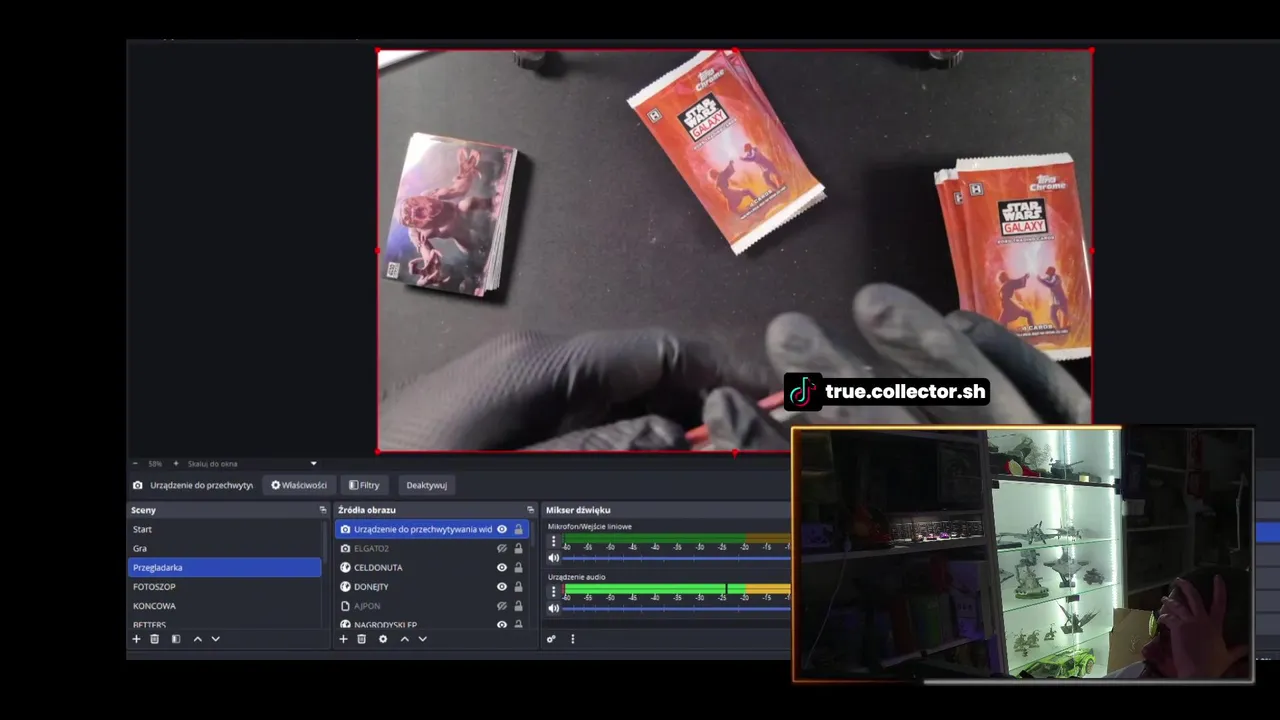The image size is (1280, 720).
Task: Click the browser globe icon of CELDONUTA
Action: (x=345, y=567)
